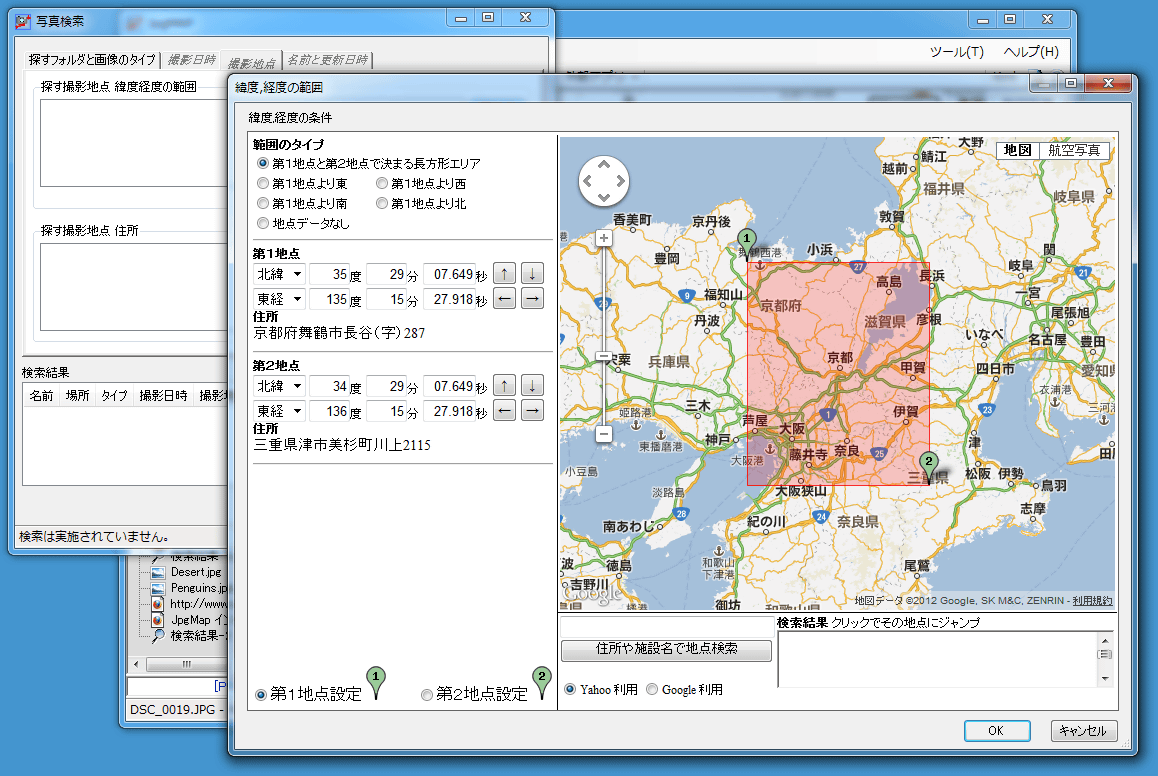Select 第2地点設定 radio button

point(426,695)
